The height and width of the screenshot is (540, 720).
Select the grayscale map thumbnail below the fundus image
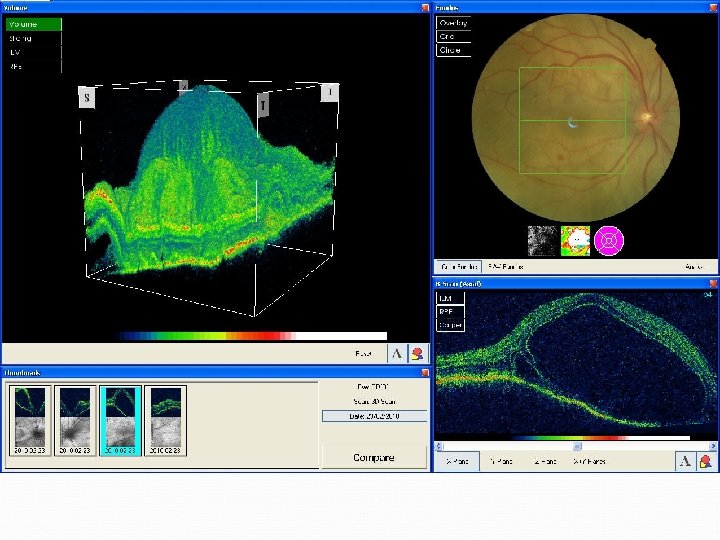point(541,239)
